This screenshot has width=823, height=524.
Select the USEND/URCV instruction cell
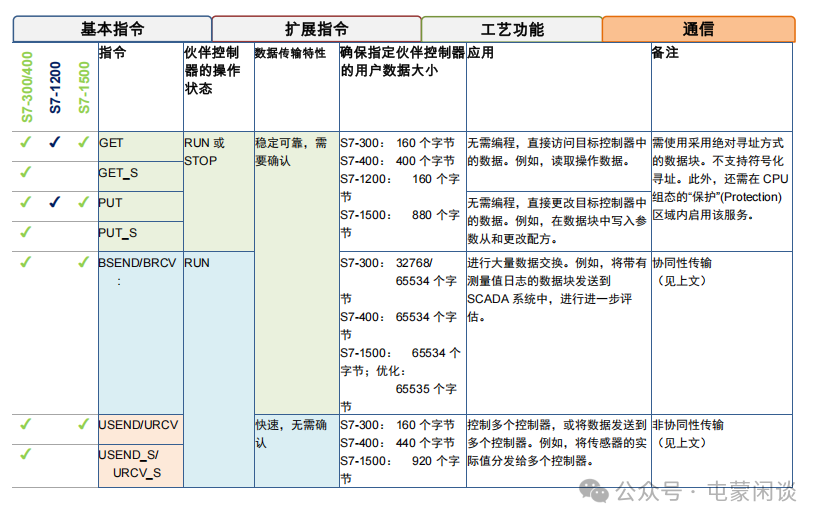pos(141,429)
